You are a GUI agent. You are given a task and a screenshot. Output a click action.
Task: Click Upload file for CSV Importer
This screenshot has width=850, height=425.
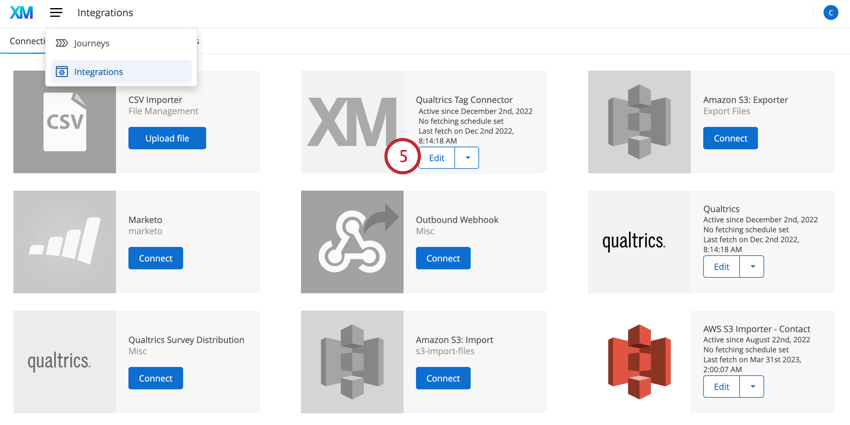pos(167,138)
